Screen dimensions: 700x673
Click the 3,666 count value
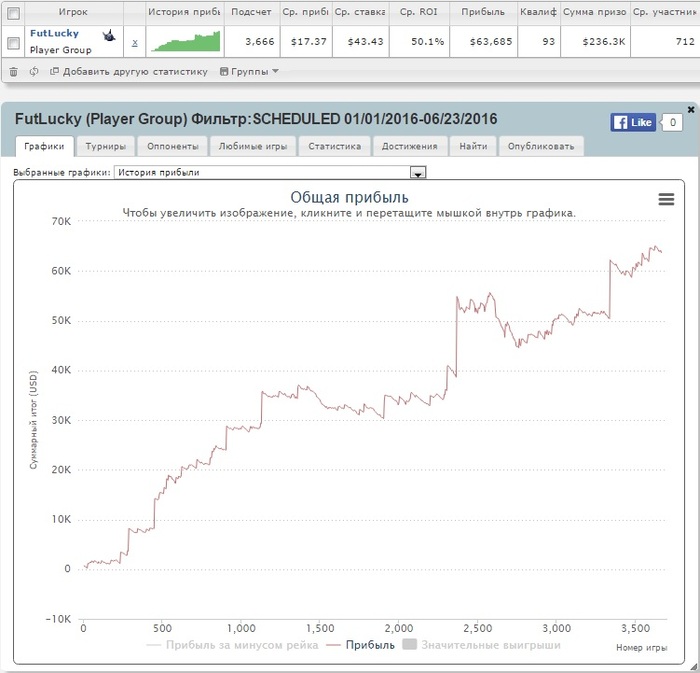coord(259,42)
